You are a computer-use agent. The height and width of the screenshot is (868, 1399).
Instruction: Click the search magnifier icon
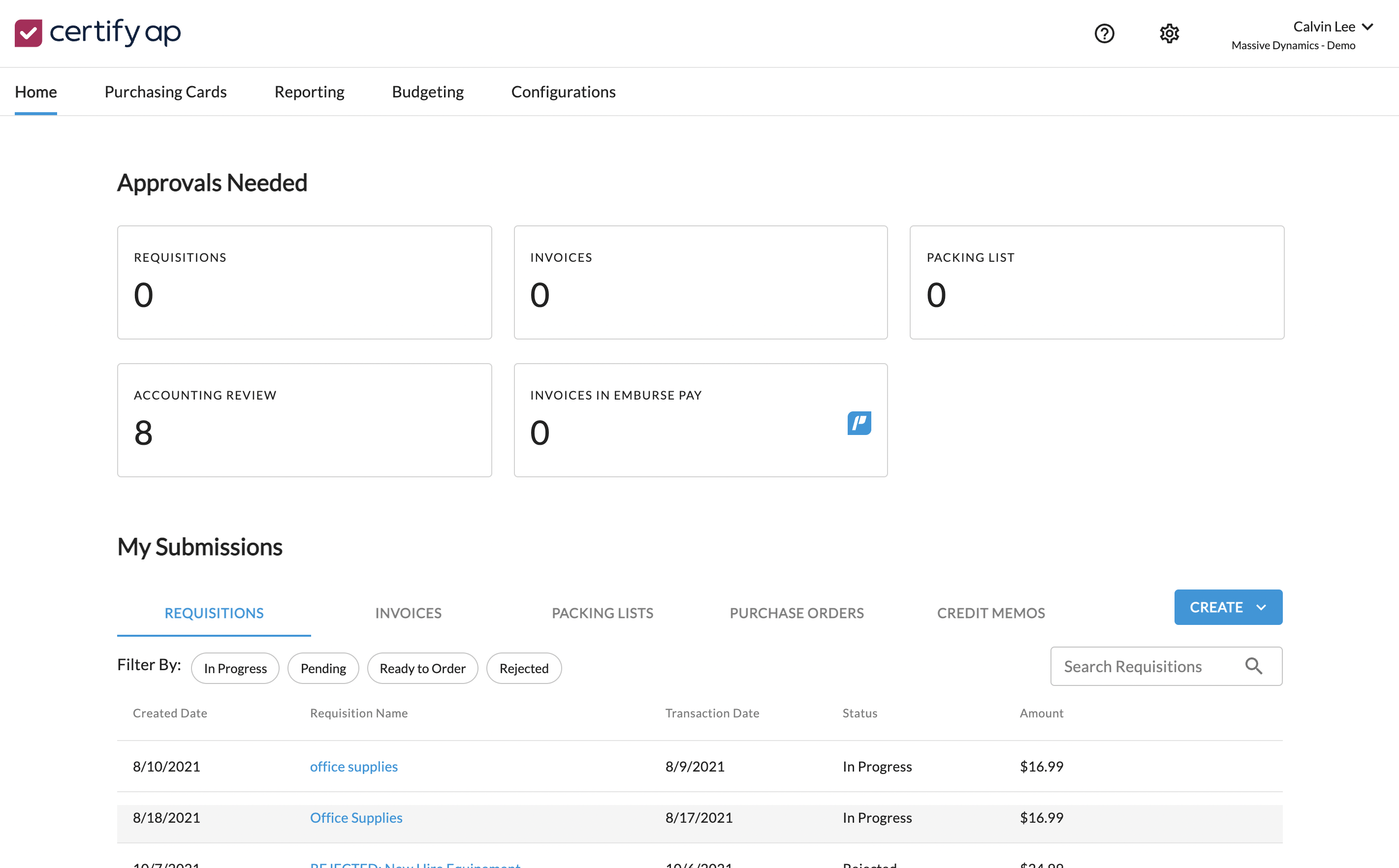(x=1253, y=666)
